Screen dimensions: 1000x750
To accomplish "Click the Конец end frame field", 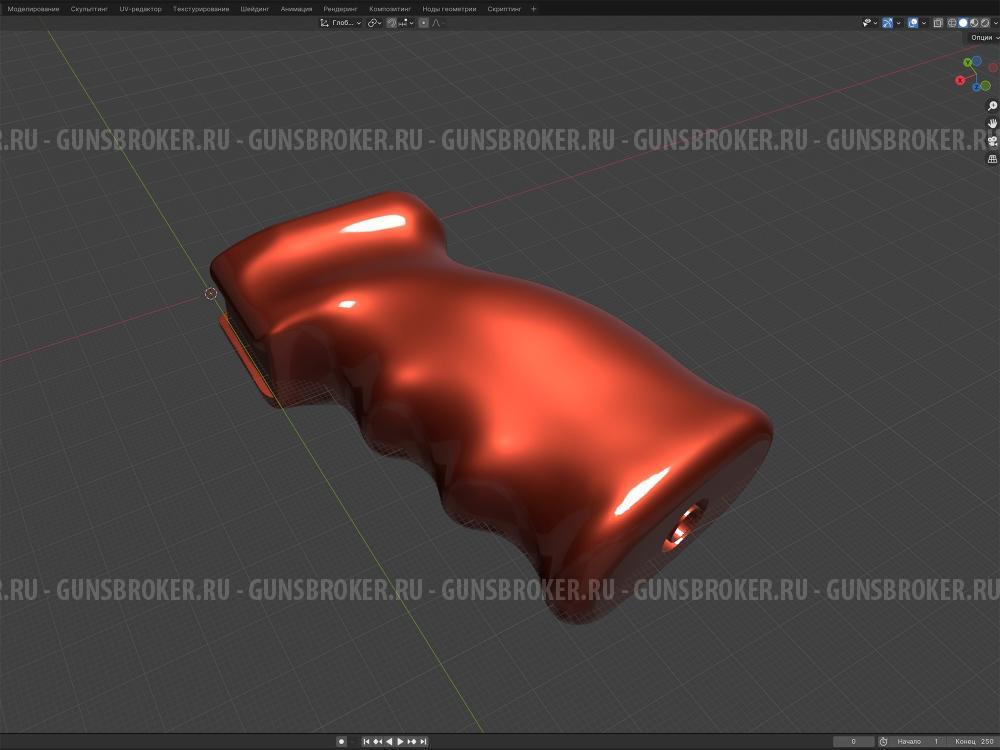I will (x=974, y=742).
